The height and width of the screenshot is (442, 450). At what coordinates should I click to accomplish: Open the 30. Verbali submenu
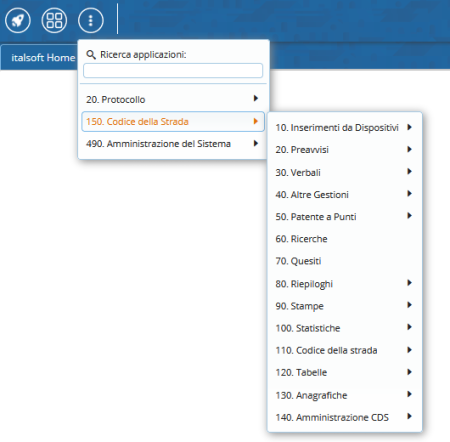(345, 172)
